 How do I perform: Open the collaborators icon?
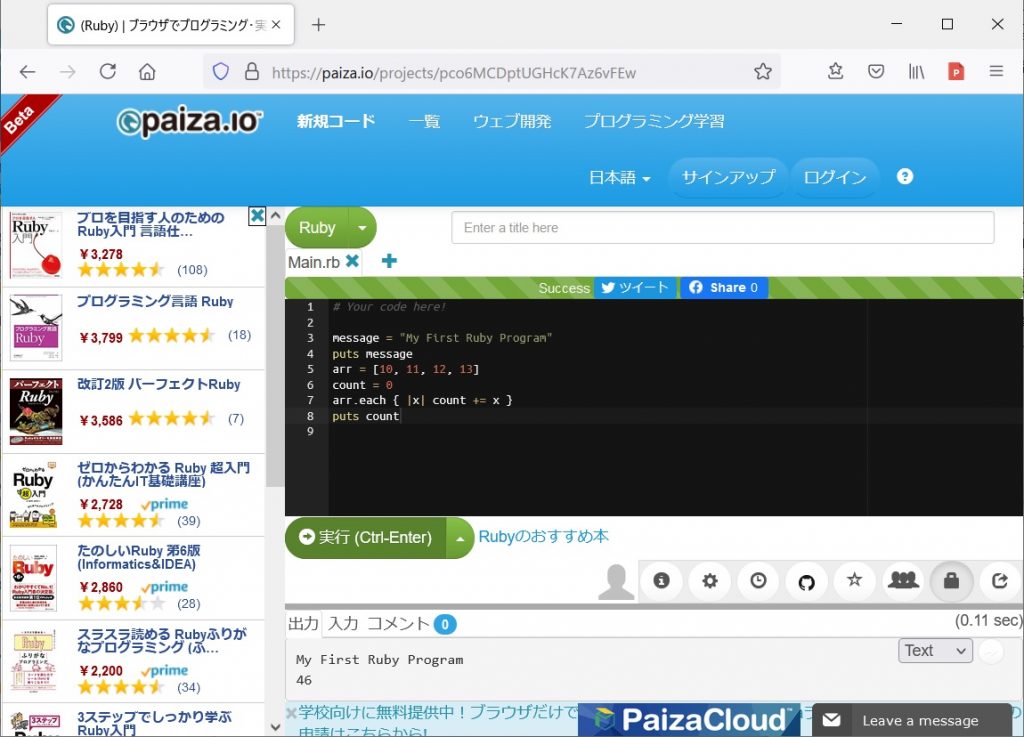pyautogui.click(x=902, y=581)
